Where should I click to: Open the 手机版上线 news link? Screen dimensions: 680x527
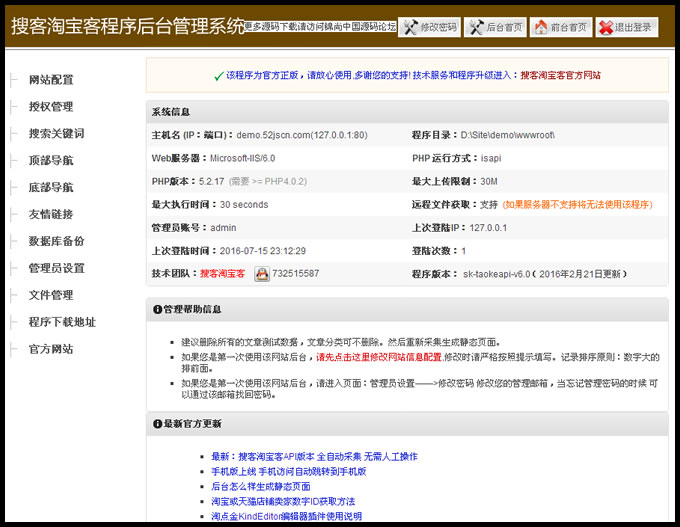tap(288, 471)
